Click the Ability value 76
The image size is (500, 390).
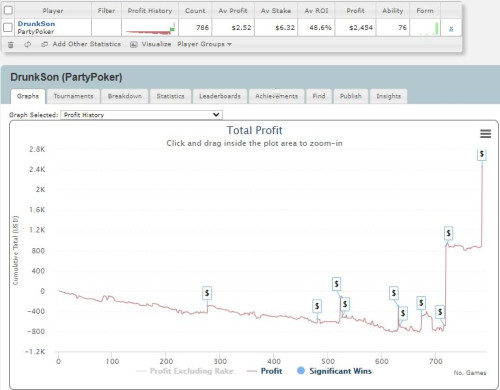(403, 28)
